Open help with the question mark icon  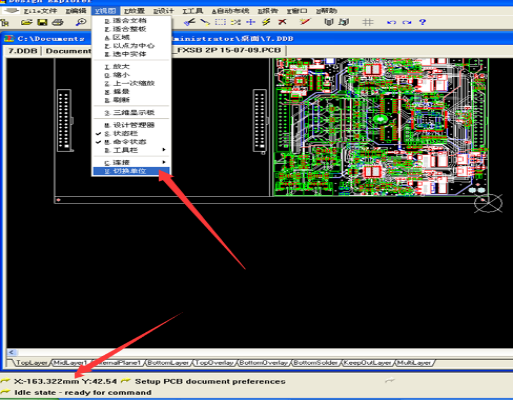tap(422, 22)
